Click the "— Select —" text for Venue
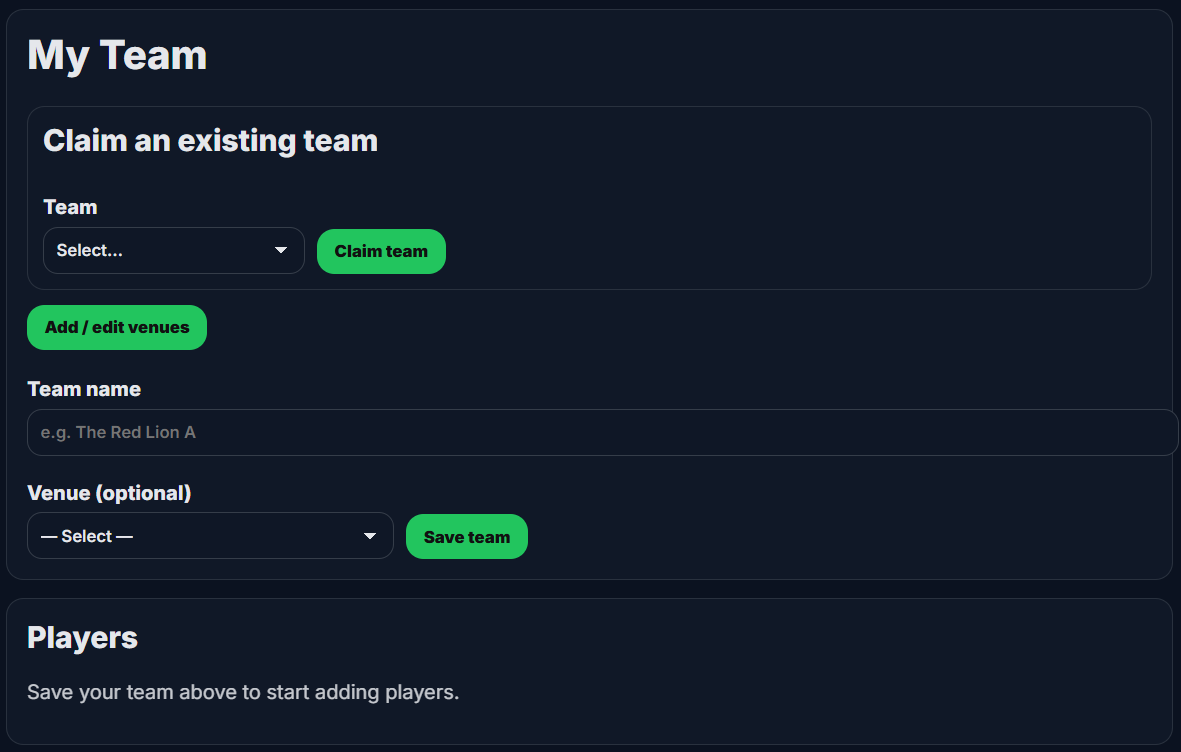The width and height of the screenshot is (1181, 752). (x=87, y=537)
